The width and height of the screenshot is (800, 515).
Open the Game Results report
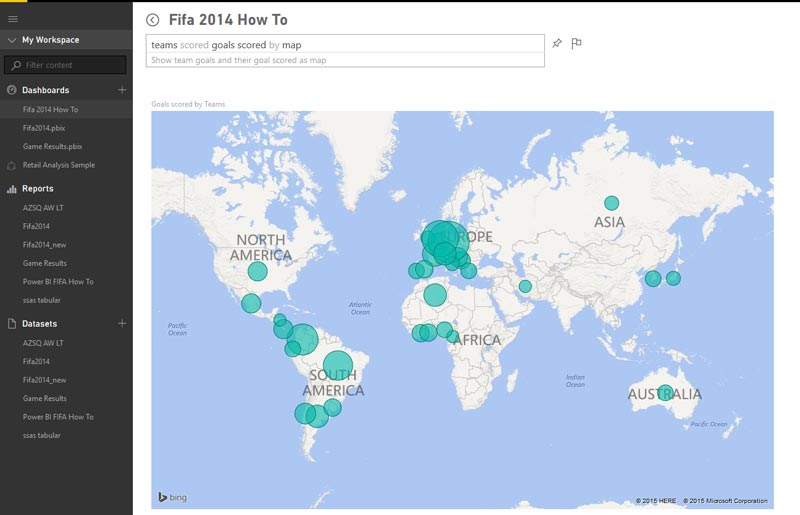(45, 263)
